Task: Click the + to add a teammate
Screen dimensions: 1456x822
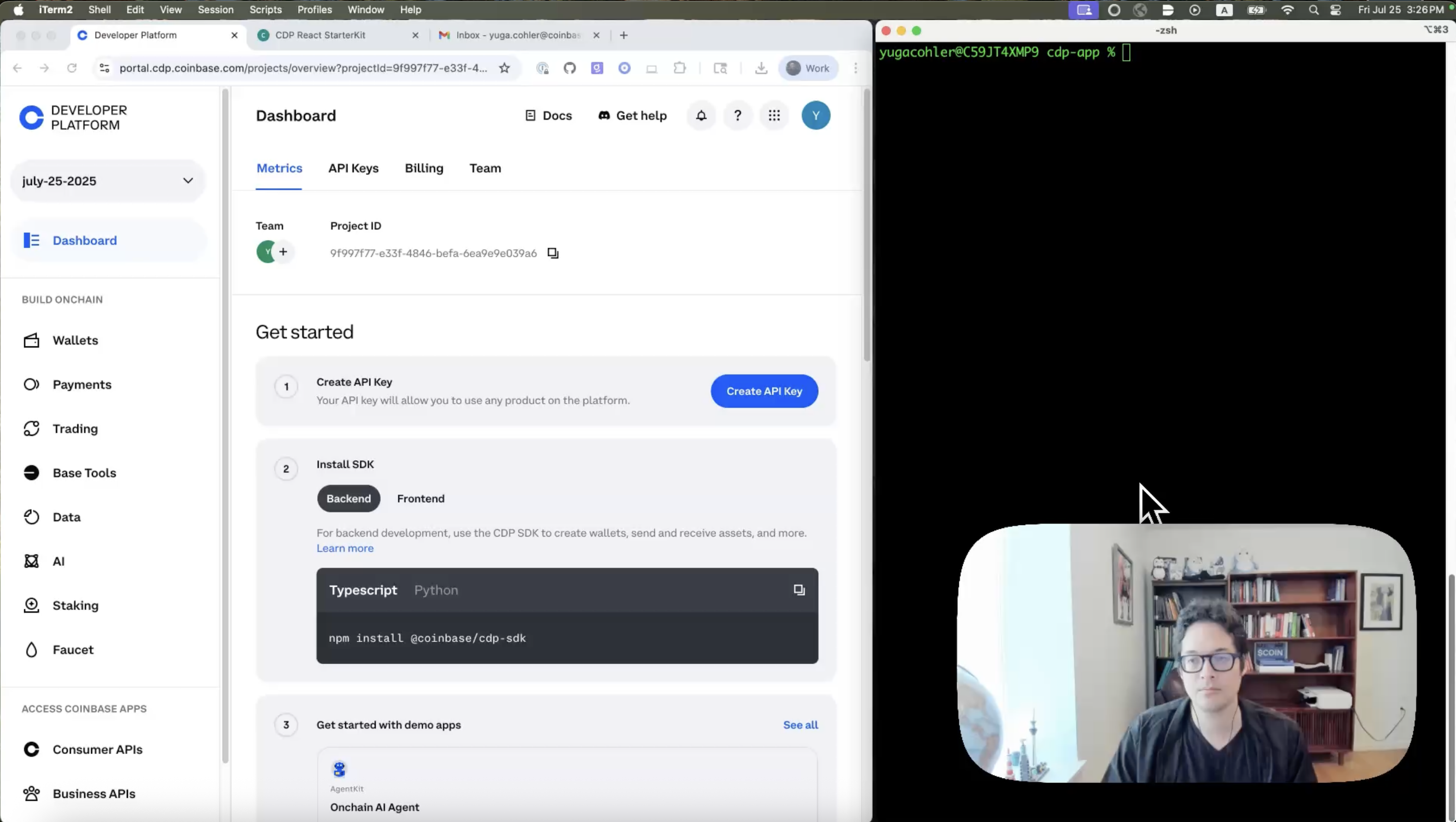Action: pos(283,252)
